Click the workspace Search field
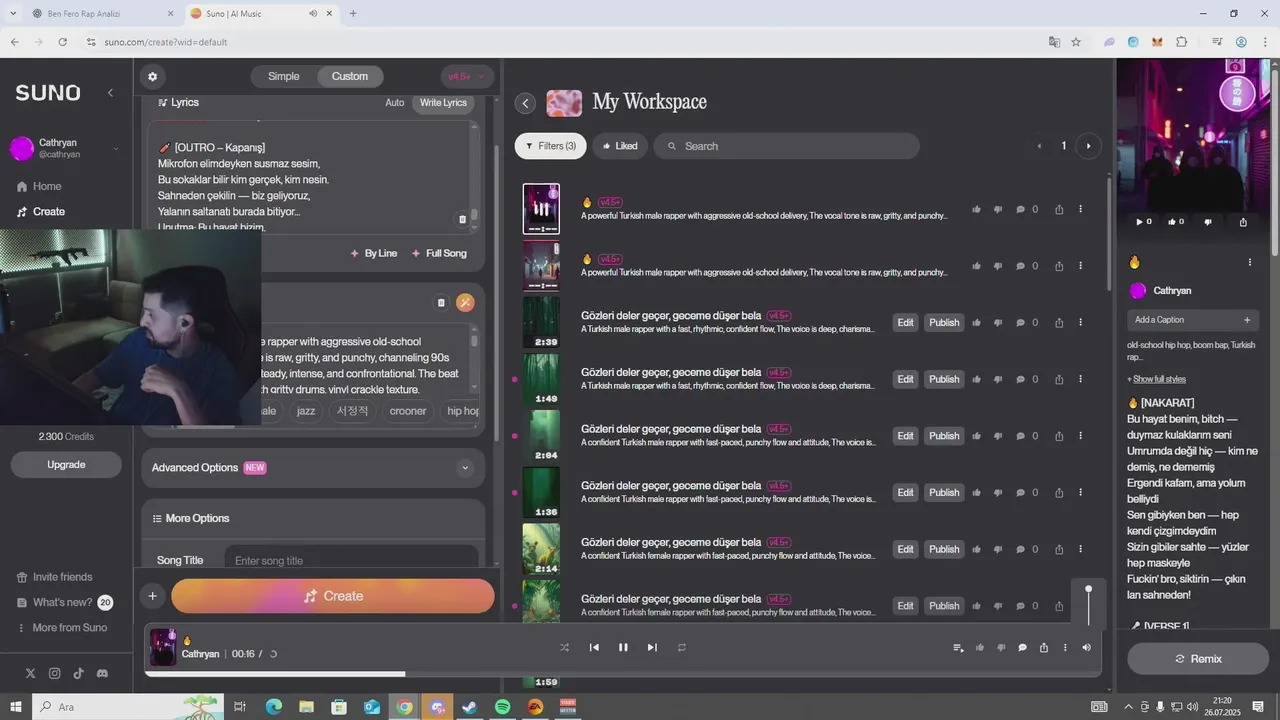Screen dimensions: 1280x720 (x=786, y=146)
